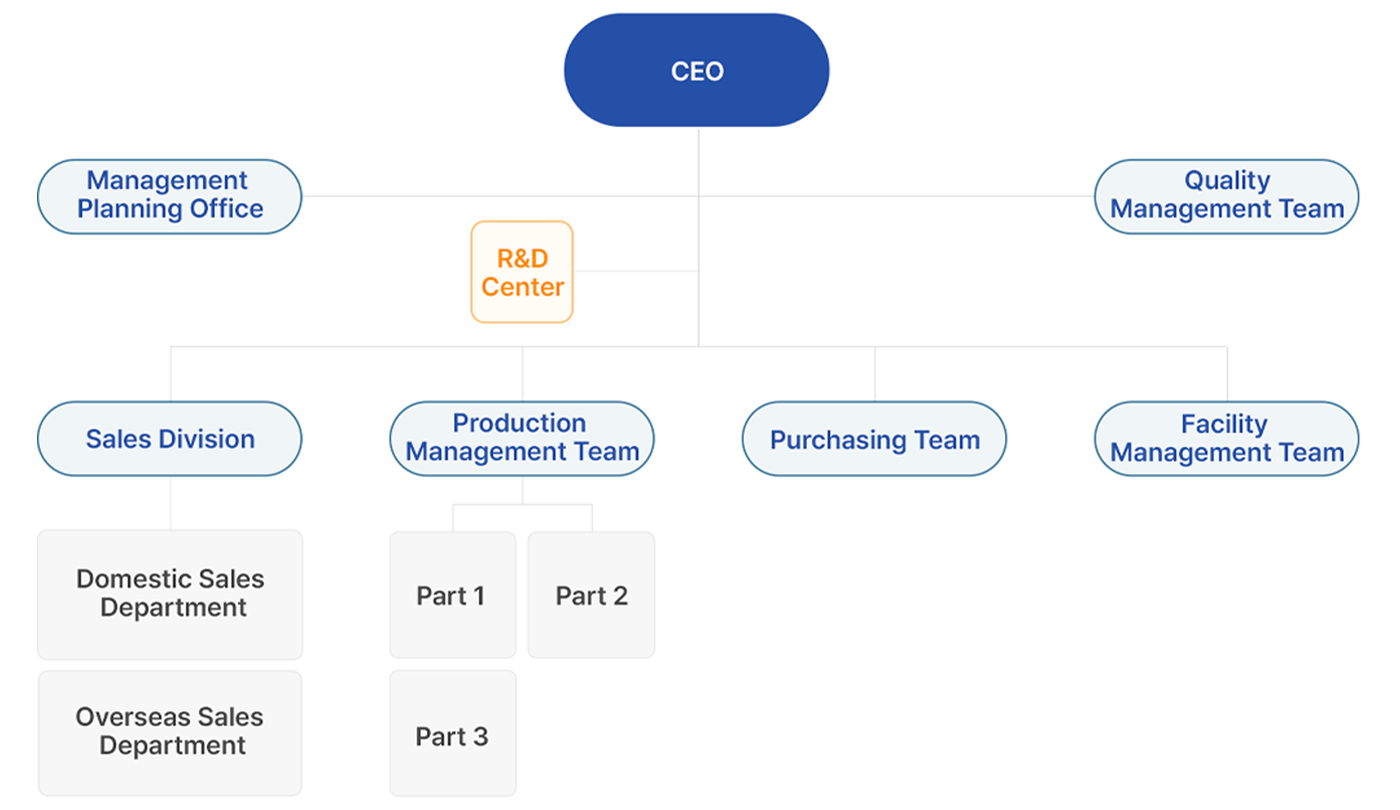Click the "Purchasing Team" text
The width and height of the screenshot is (1400, 810).
[875, 440]
